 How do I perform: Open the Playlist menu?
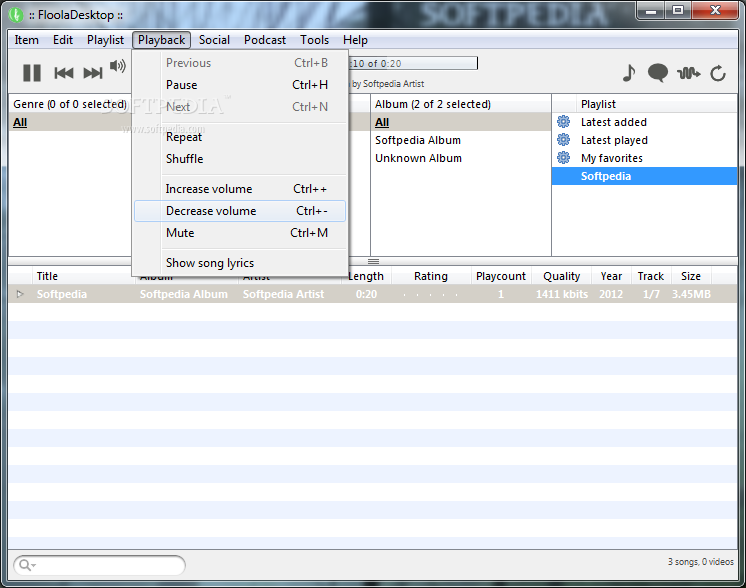[x=105, y=40]
